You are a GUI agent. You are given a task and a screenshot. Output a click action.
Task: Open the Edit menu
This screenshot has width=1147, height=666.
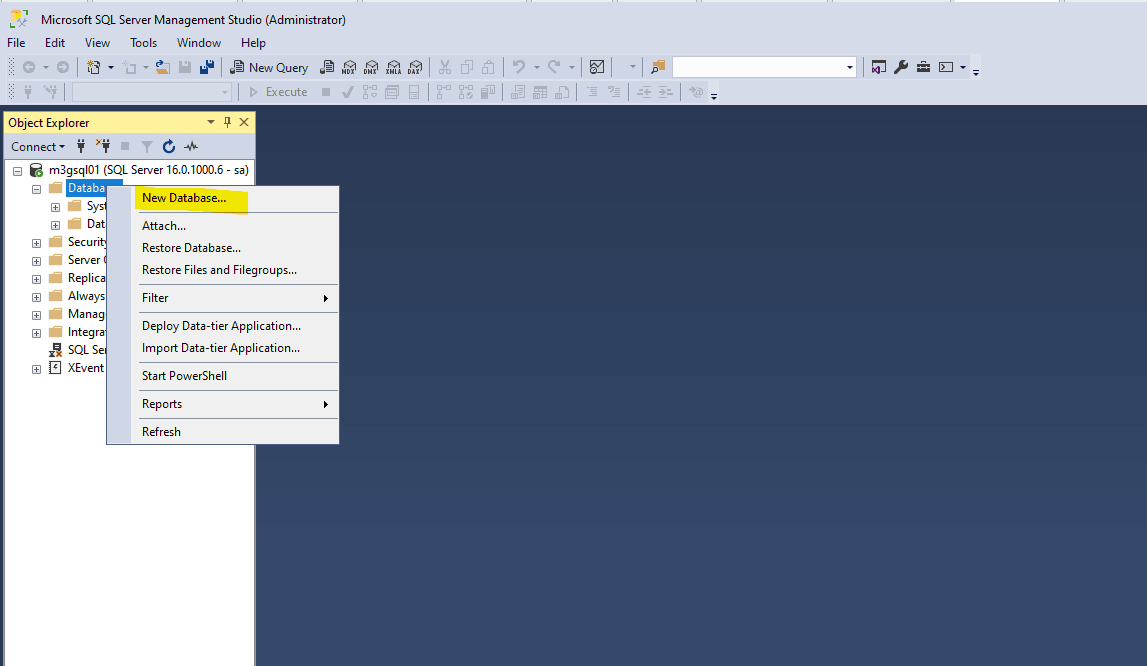[x=55, y=42]
